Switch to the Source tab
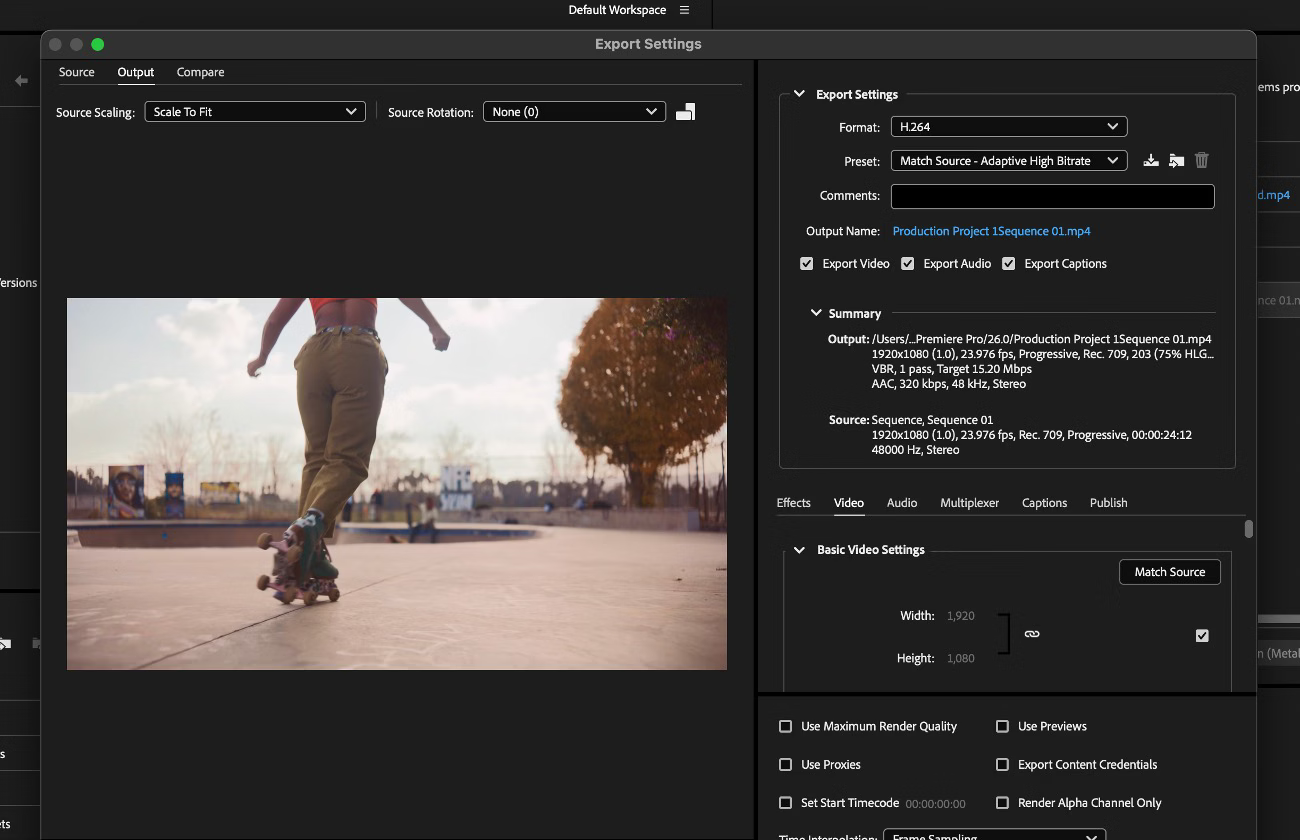The height and width of the screenshot is (840, 1300). (x=77, y=72)
